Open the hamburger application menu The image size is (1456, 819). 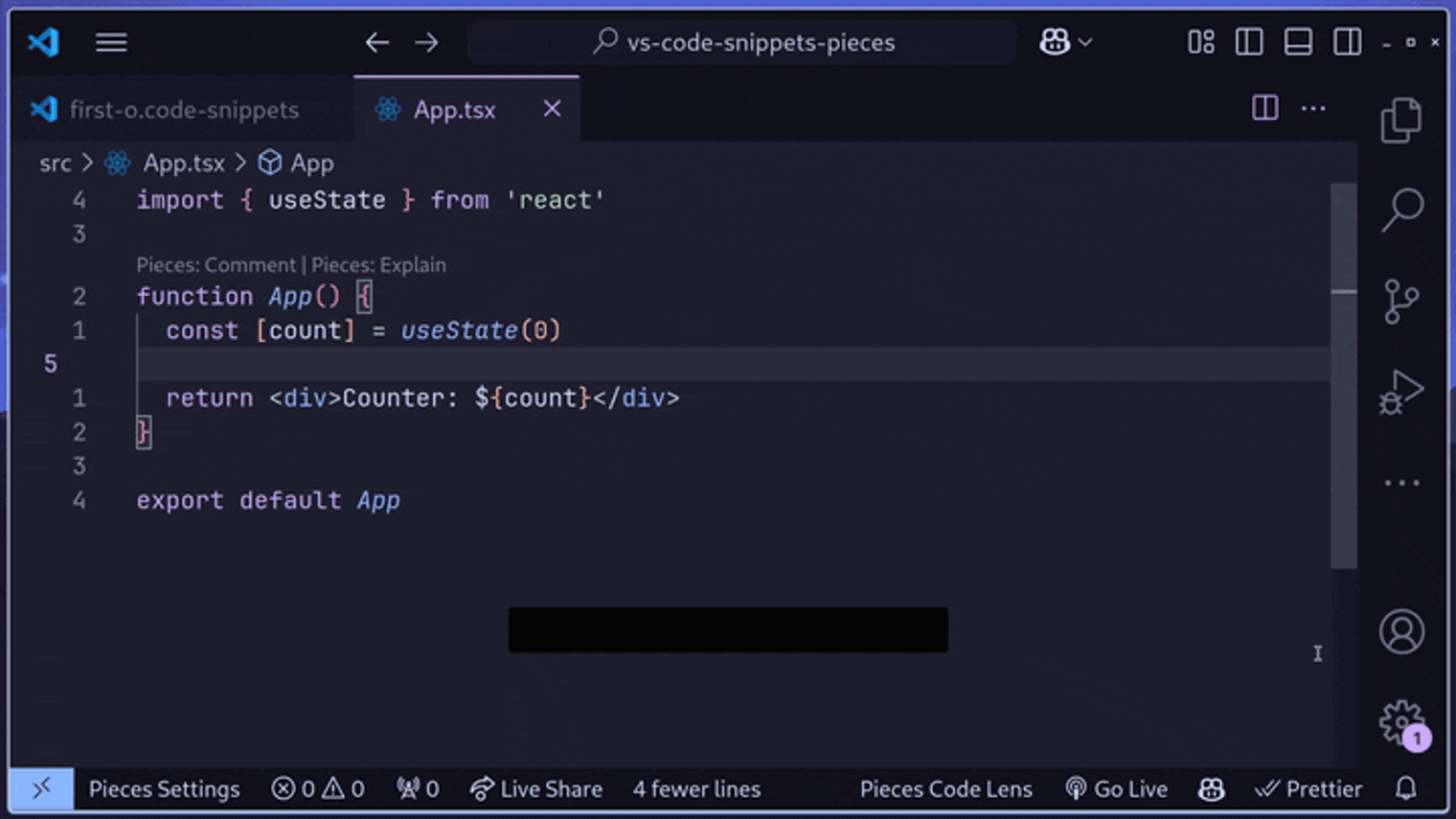click(x=111, y=42)
